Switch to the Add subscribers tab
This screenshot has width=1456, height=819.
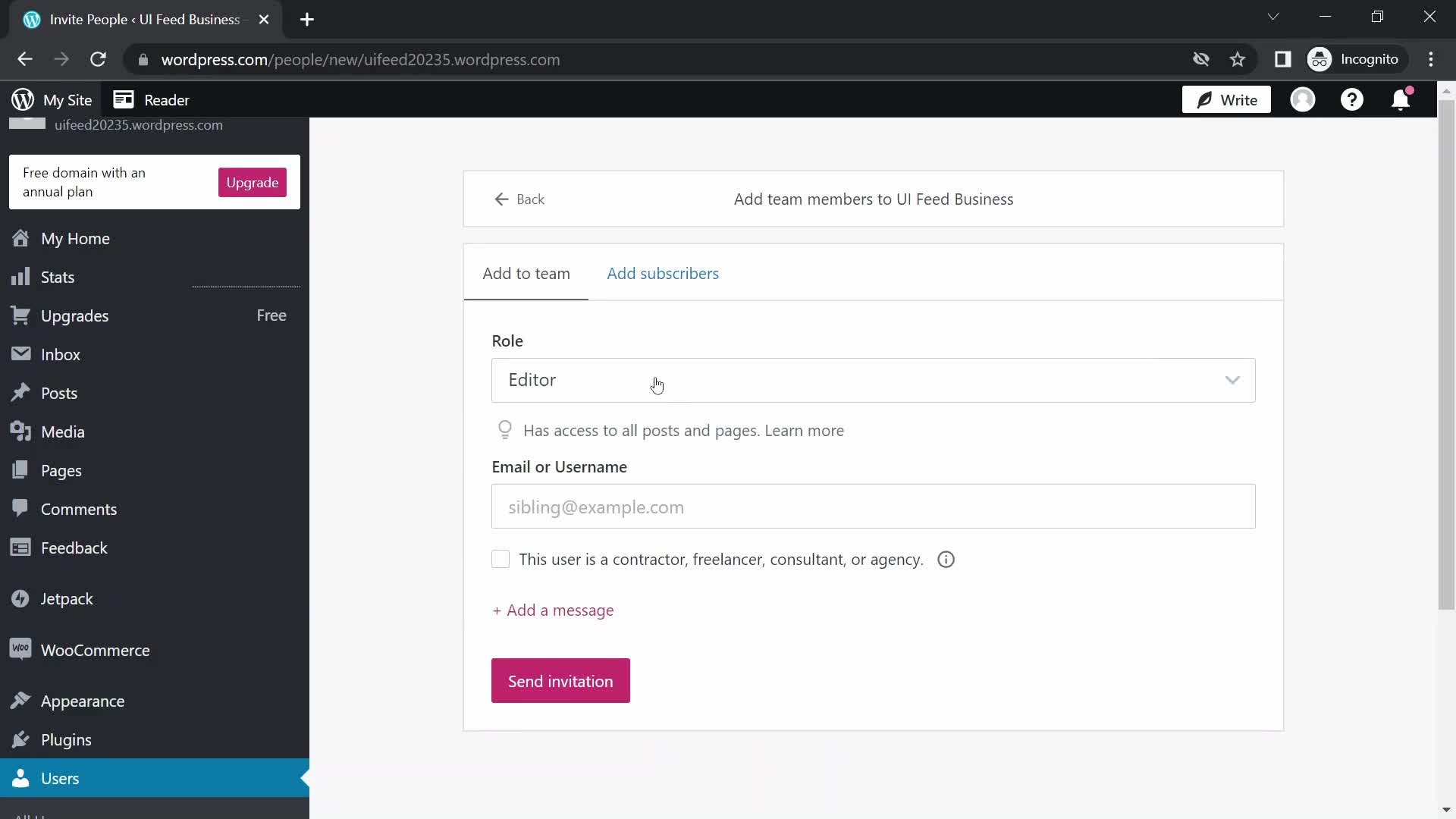click(x=663, y=273)
